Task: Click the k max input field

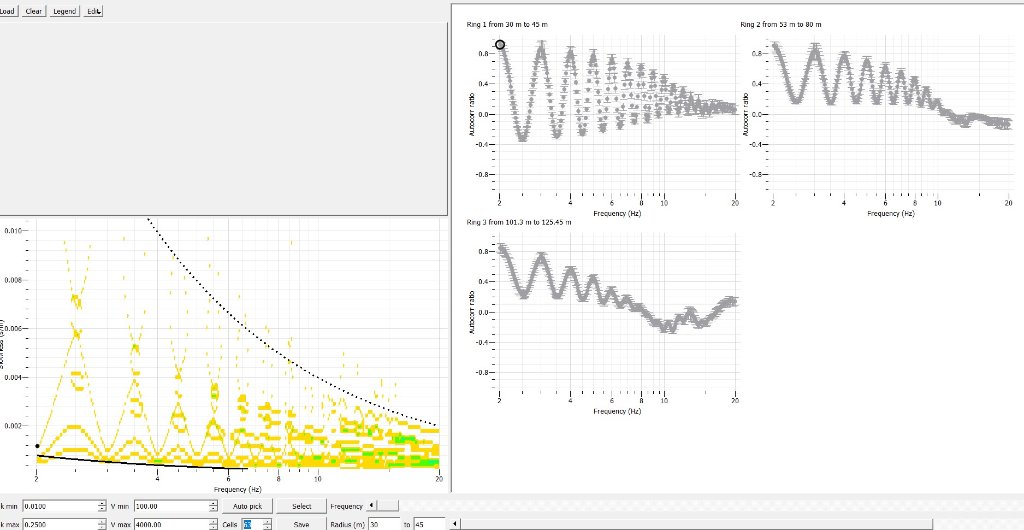Action: [58, 524]
